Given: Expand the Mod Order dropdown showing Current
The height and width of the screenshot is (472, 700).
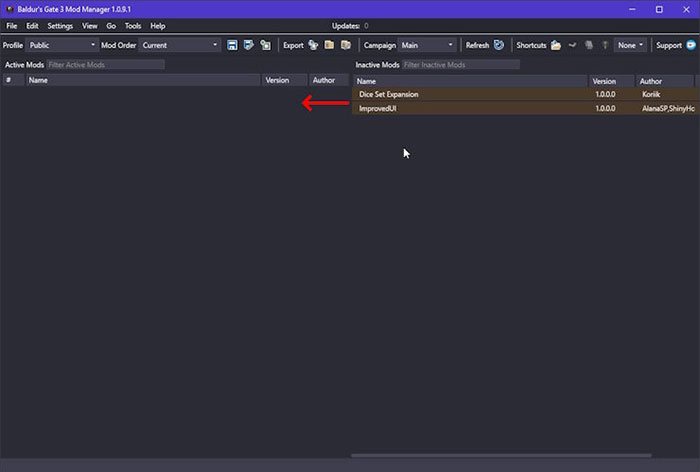Looking at the screenshot, I should click(180, 45).
